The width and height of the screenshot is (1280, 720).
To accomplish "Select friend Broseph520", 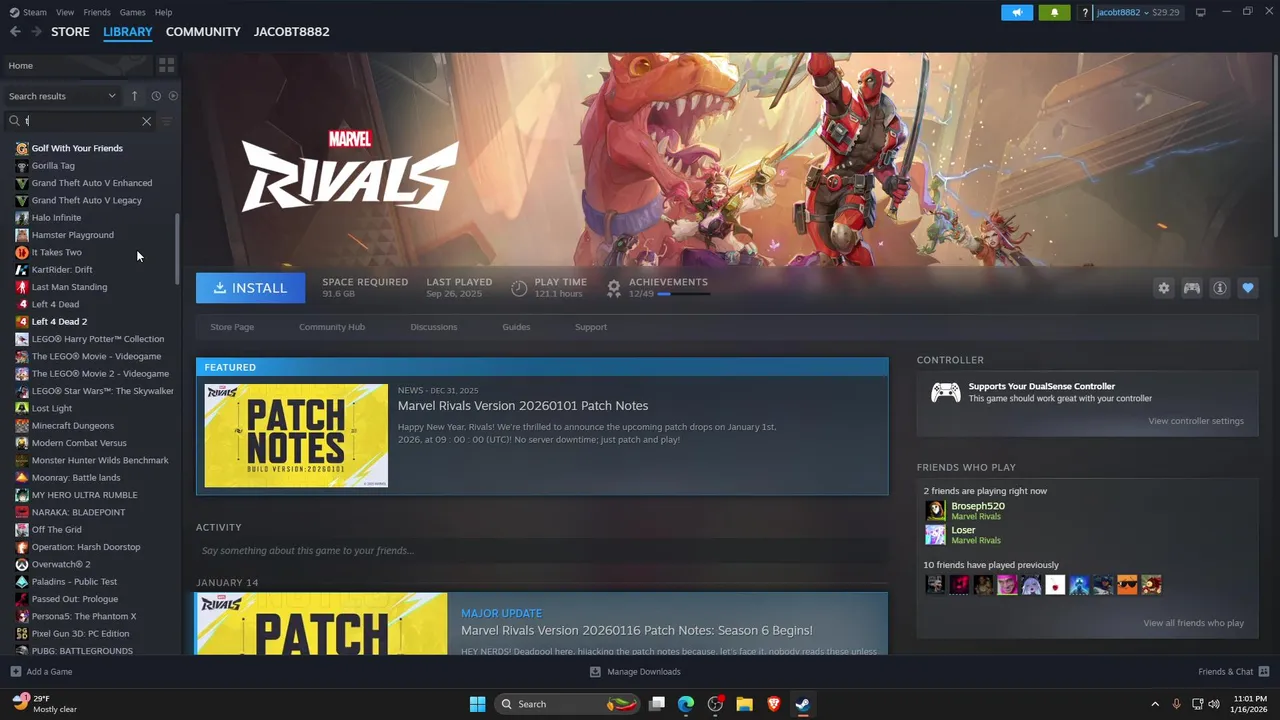I will [x=978, y=506].
